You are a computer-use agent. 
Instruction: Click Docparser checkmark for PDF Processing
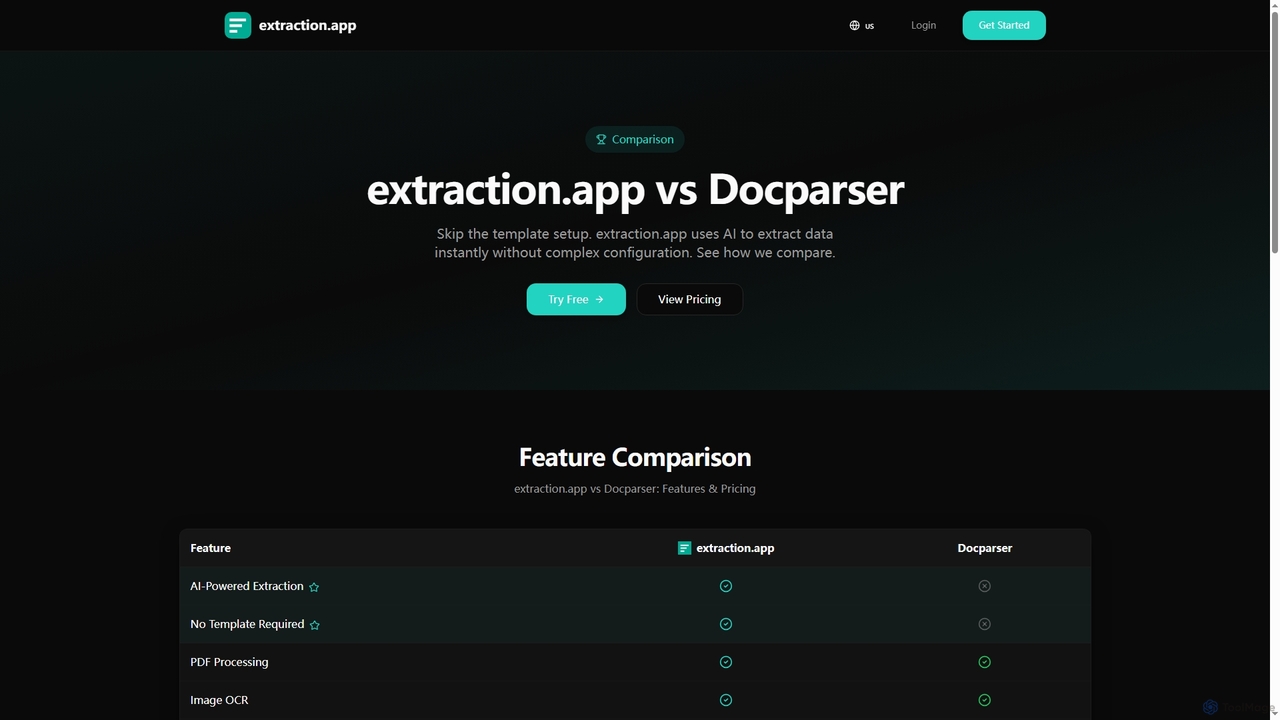tap(985, 662)
